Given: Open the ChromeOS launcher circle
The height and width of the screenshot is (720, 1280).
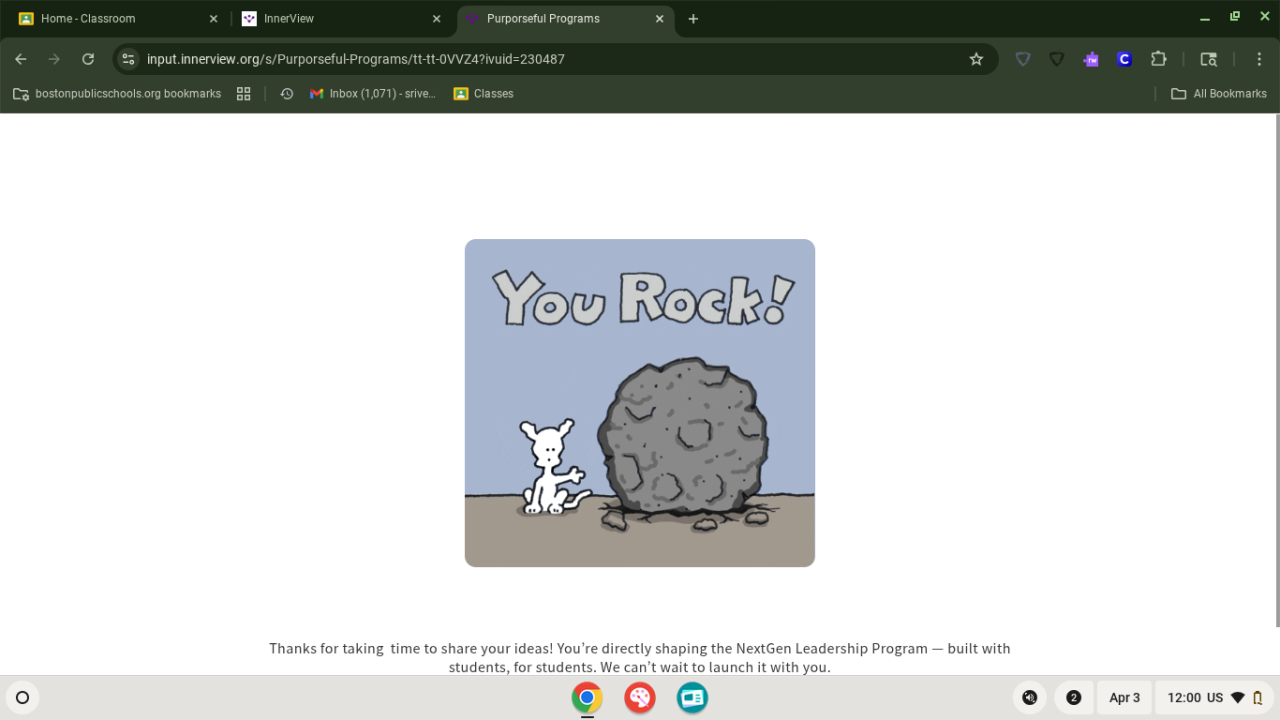Looking at the screenshot, I should coord(23,698).
